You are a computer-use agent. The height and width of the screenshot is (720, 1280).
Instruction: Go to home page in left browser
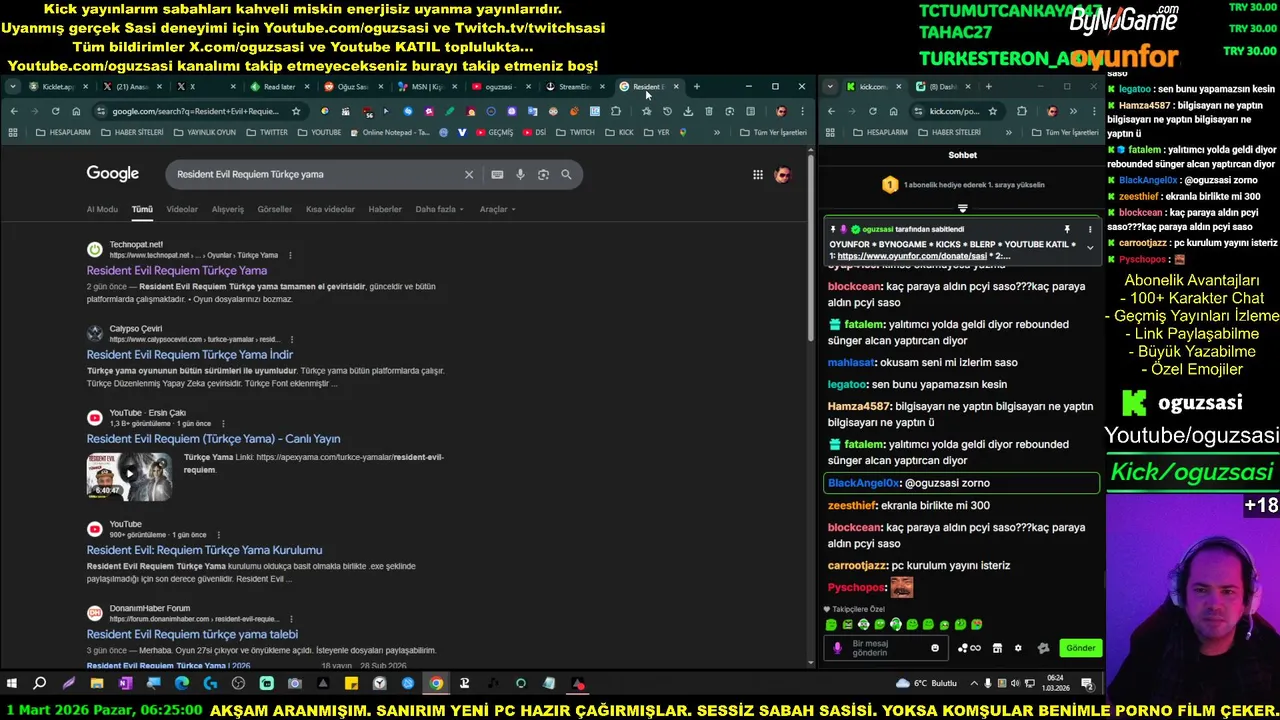(76, 111)
